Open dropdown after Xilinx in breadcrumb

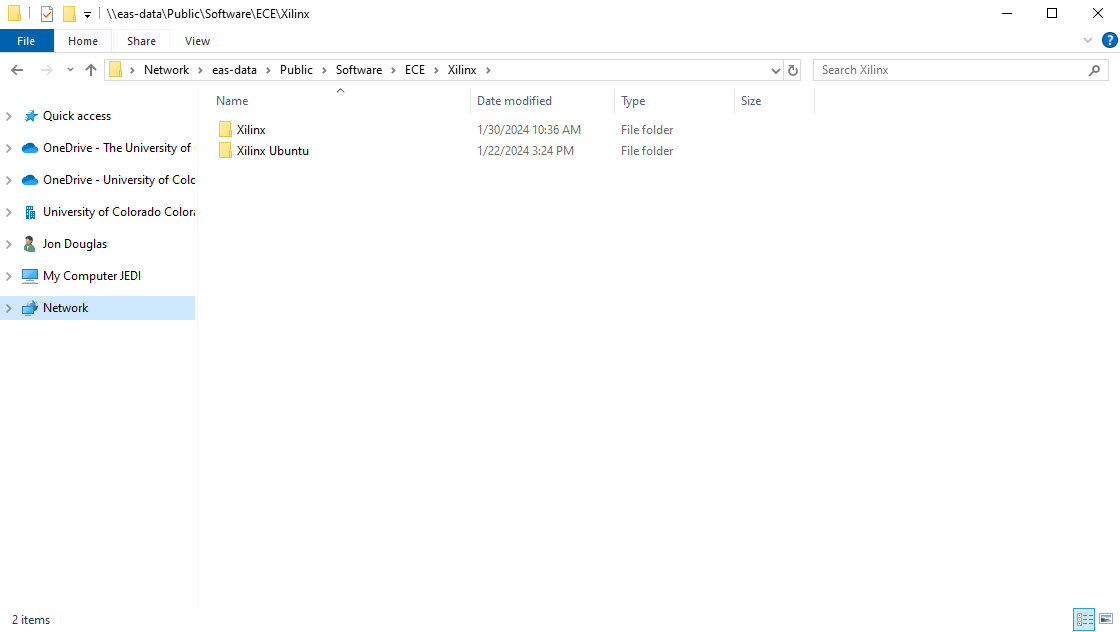489,70
